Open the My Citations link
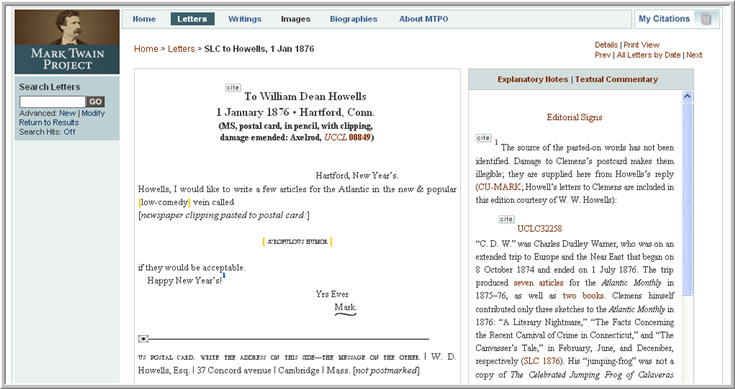Viewport: 735px width, 389px height. pyautogui.click(x=664, y=19)
